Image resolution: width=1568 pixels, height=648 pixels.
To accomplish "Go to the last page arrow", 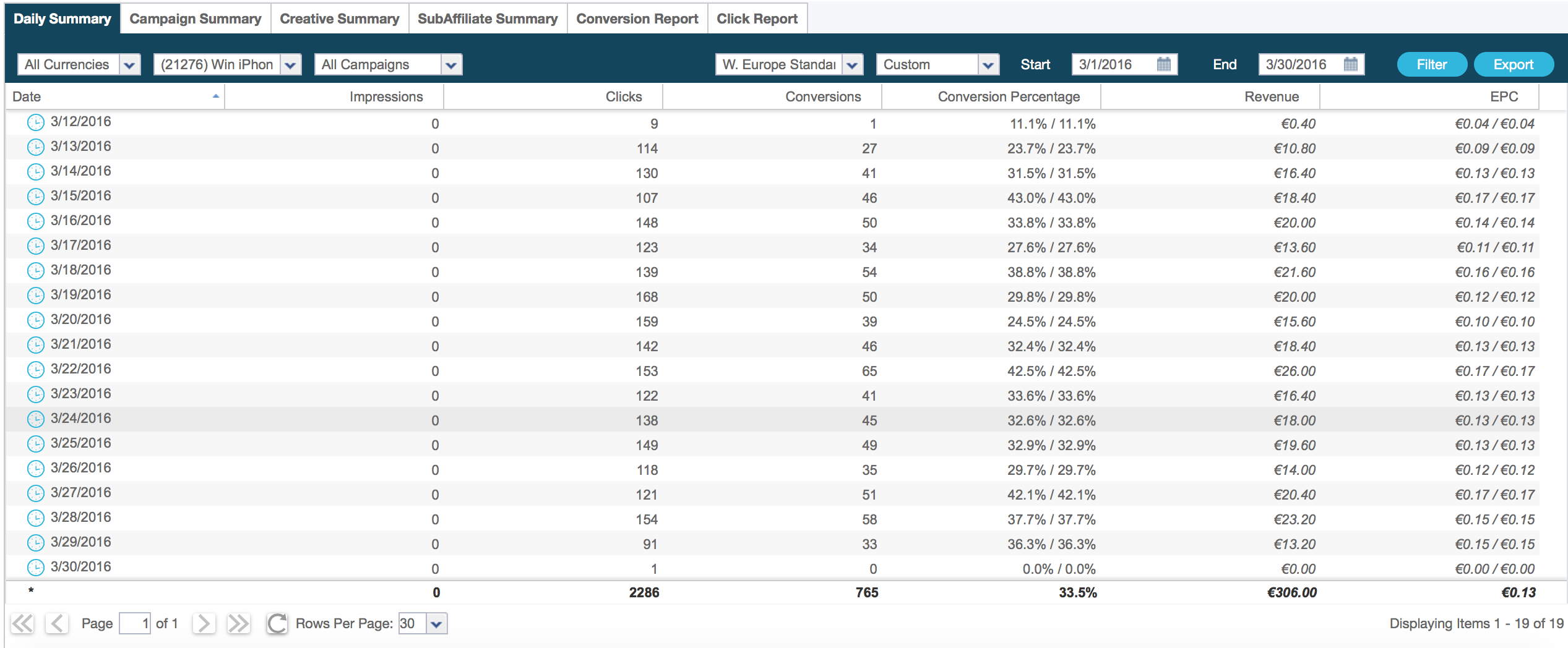I will click(238, 623).
